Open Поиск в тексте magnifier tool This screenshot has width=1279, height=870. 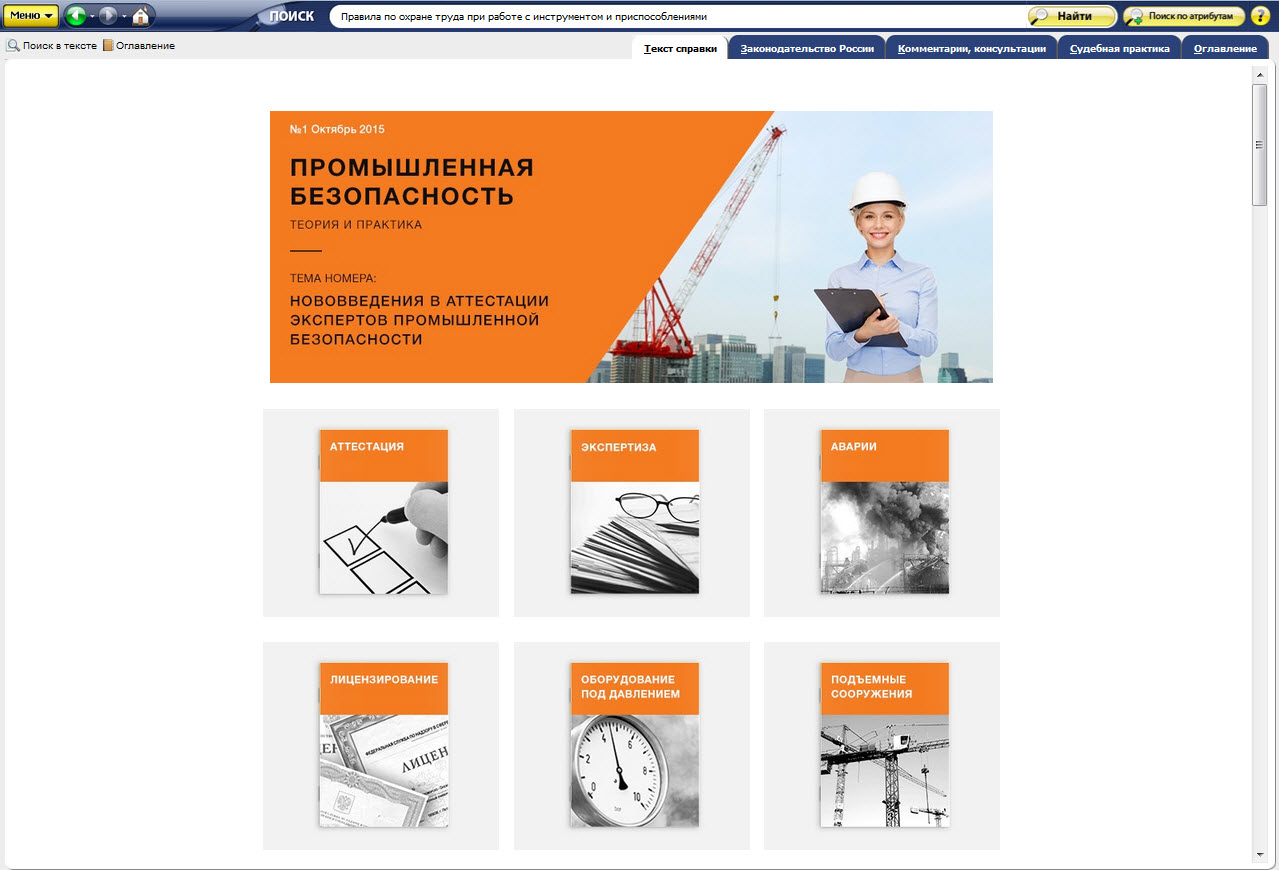14,46
